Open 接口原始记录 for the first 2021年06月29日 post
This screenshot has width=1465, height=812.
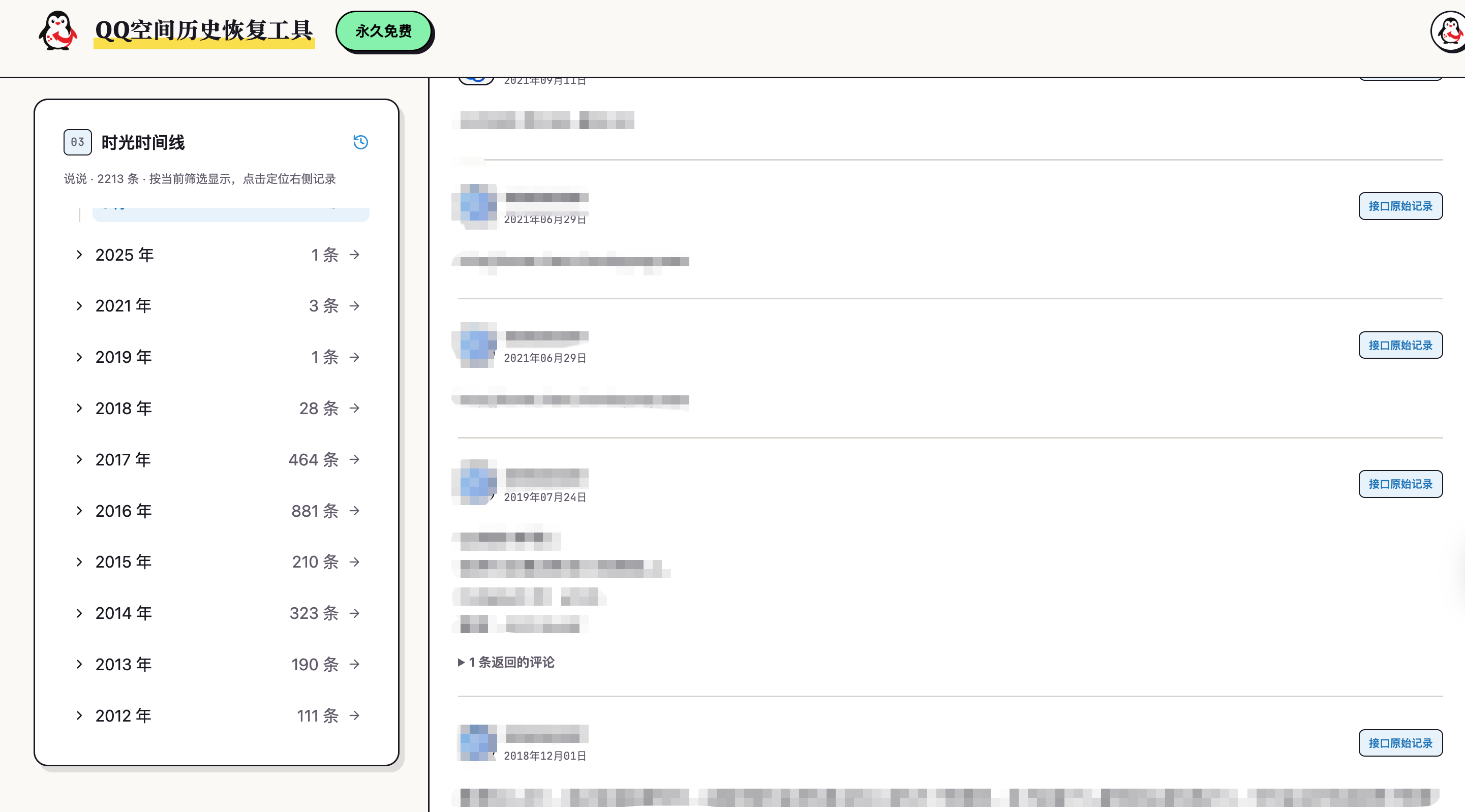pyautogui.click(x=1400, y=206)
